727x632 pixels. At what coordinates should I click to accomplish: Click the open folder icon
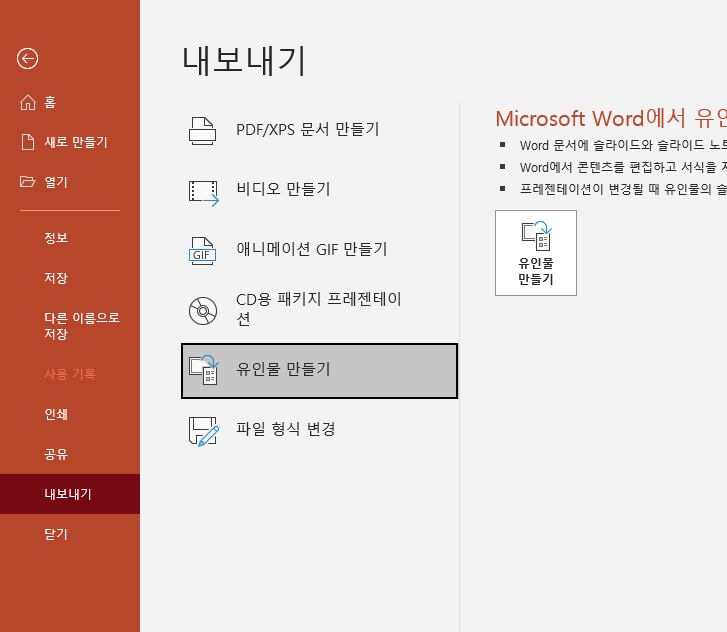(27, 181)
